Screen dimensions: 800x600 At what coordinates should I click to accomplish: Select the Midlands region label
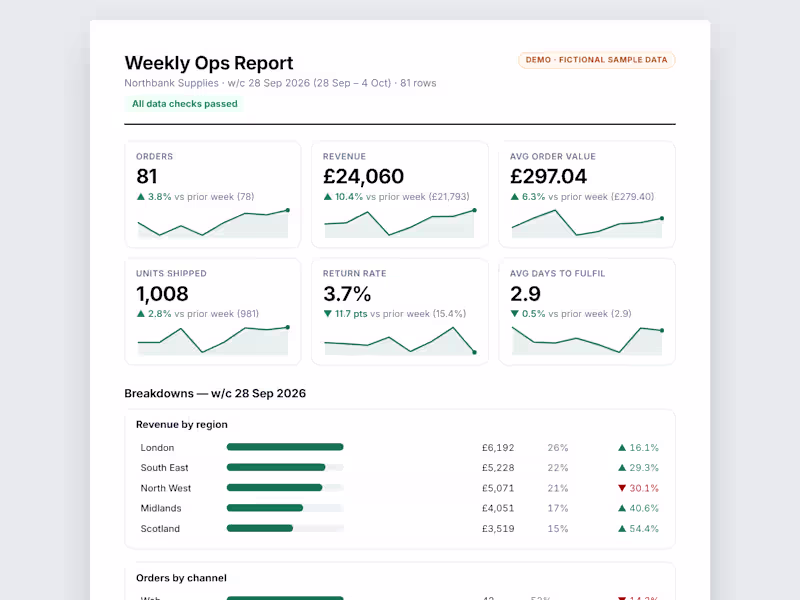161,508
